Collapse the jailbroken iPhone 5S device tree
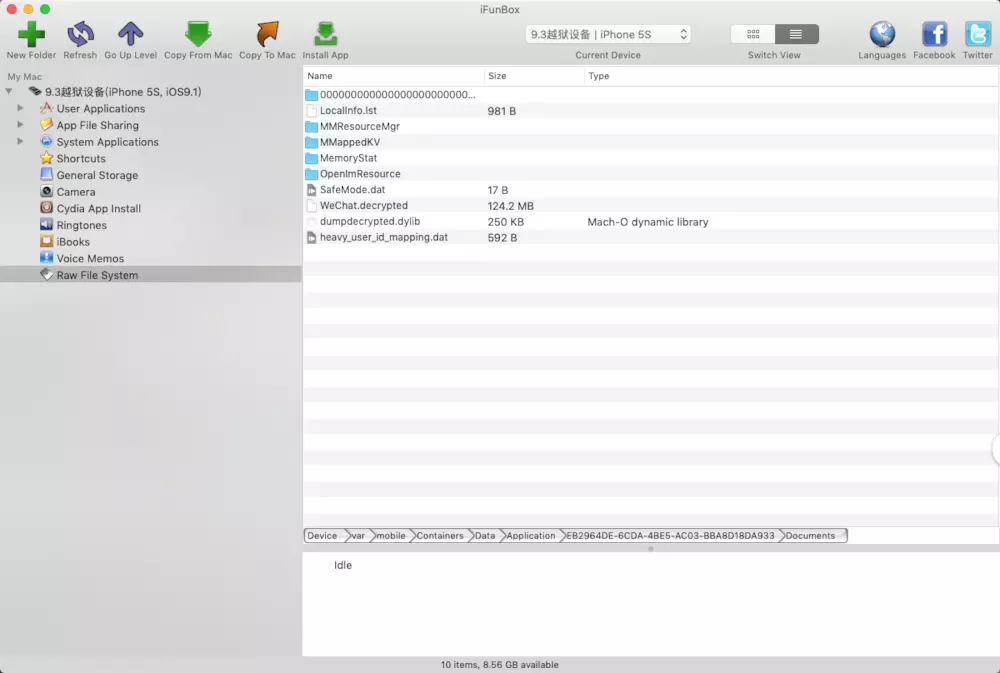The height and width of the screenshot is (673, 1000). point(9,91)
